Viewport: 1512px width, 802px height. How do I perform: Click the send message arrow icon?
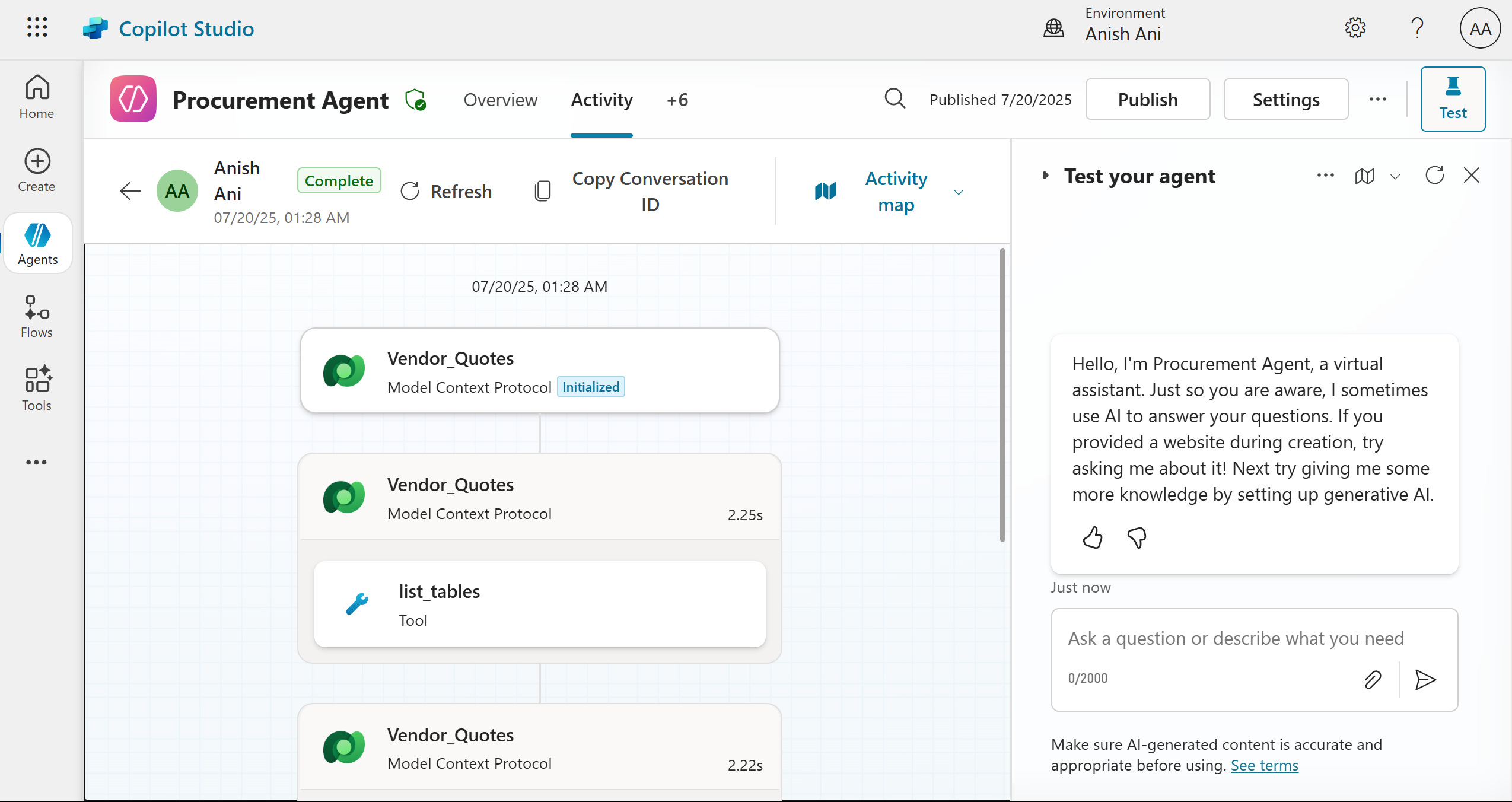1425,679
